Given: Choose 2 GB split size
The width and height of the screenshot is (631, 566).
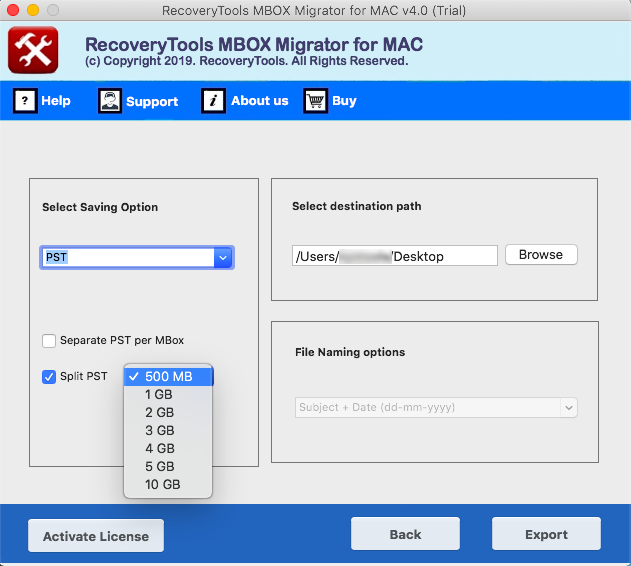Looking at the screenshot, I should click(x=168, y=413).
